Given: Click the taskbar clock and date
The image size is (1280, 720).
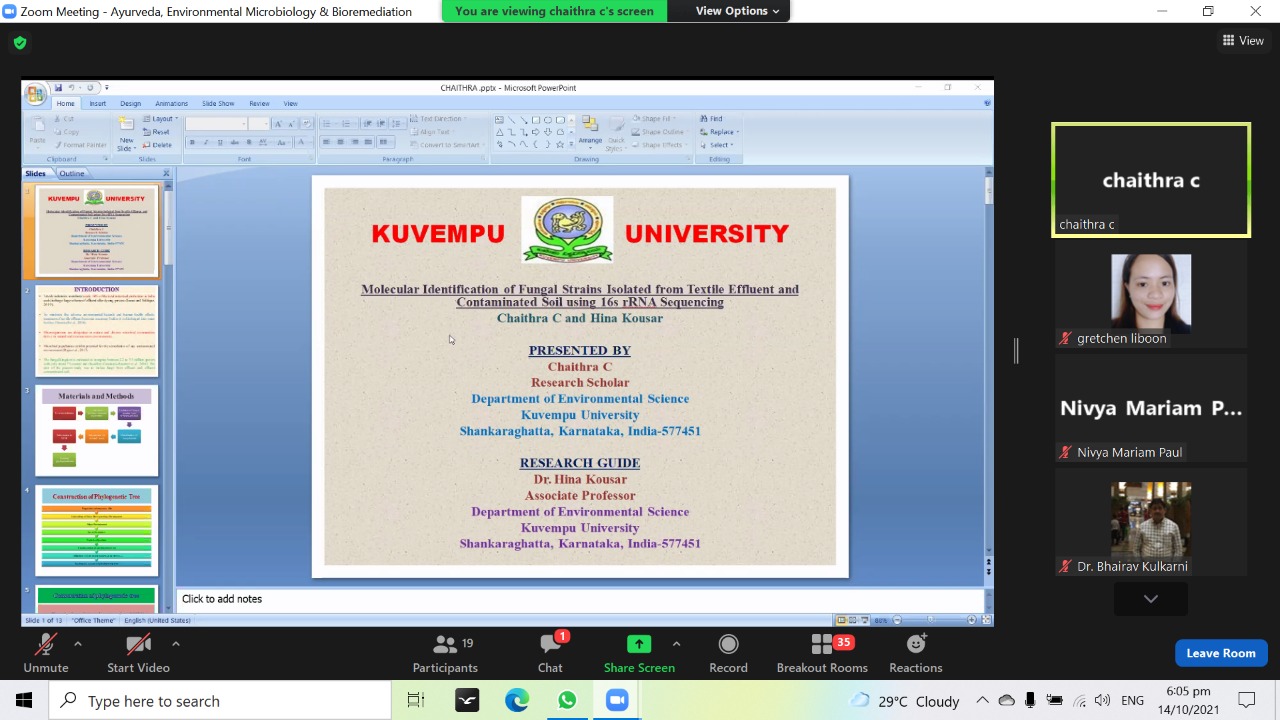Looking at the screenshot, I should click(1188, 701).
